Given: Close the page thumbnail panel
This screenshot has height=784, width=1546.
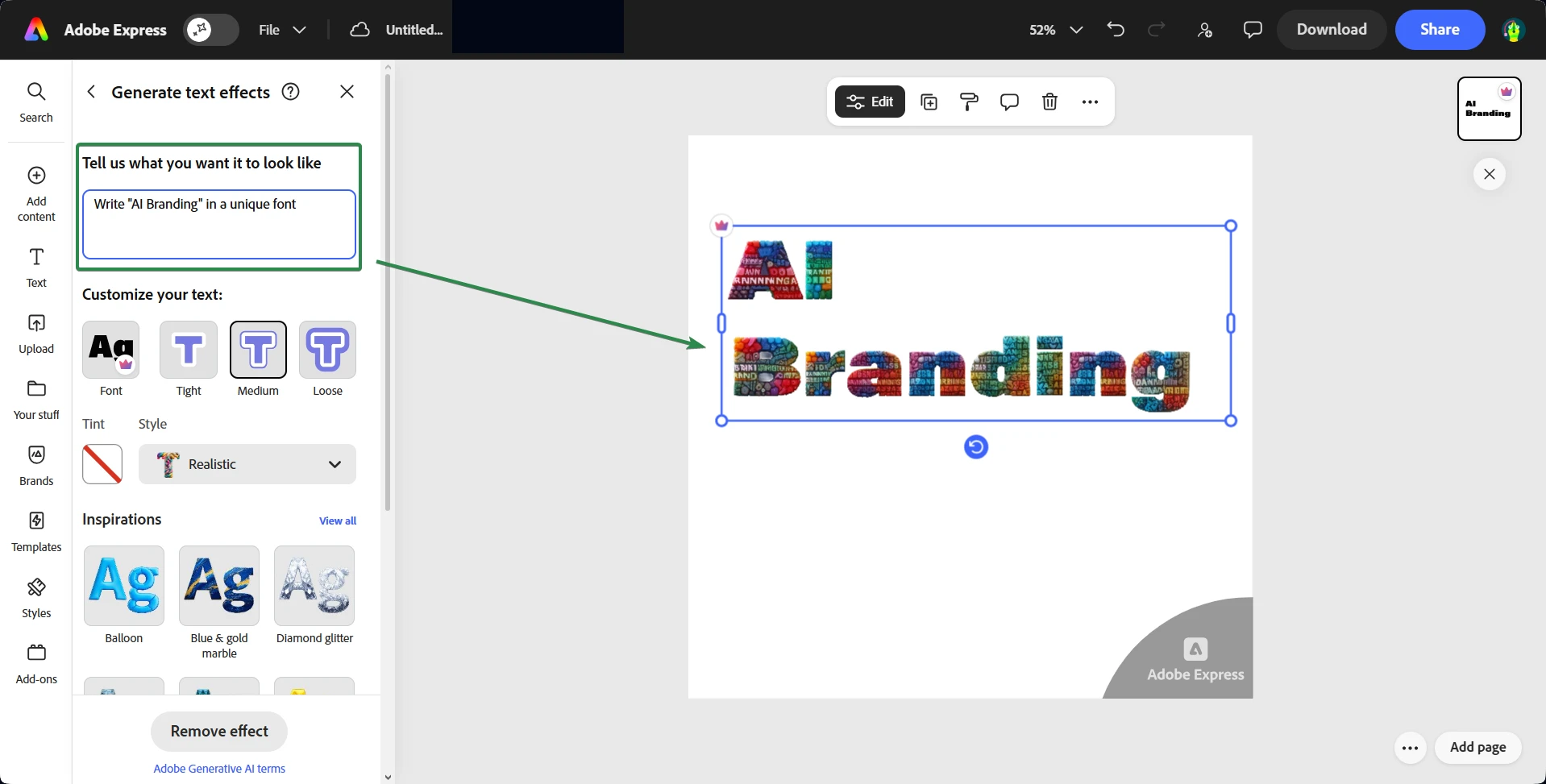Looking at the screenshot, I should pyautogui.click(x=1489, y=174).
